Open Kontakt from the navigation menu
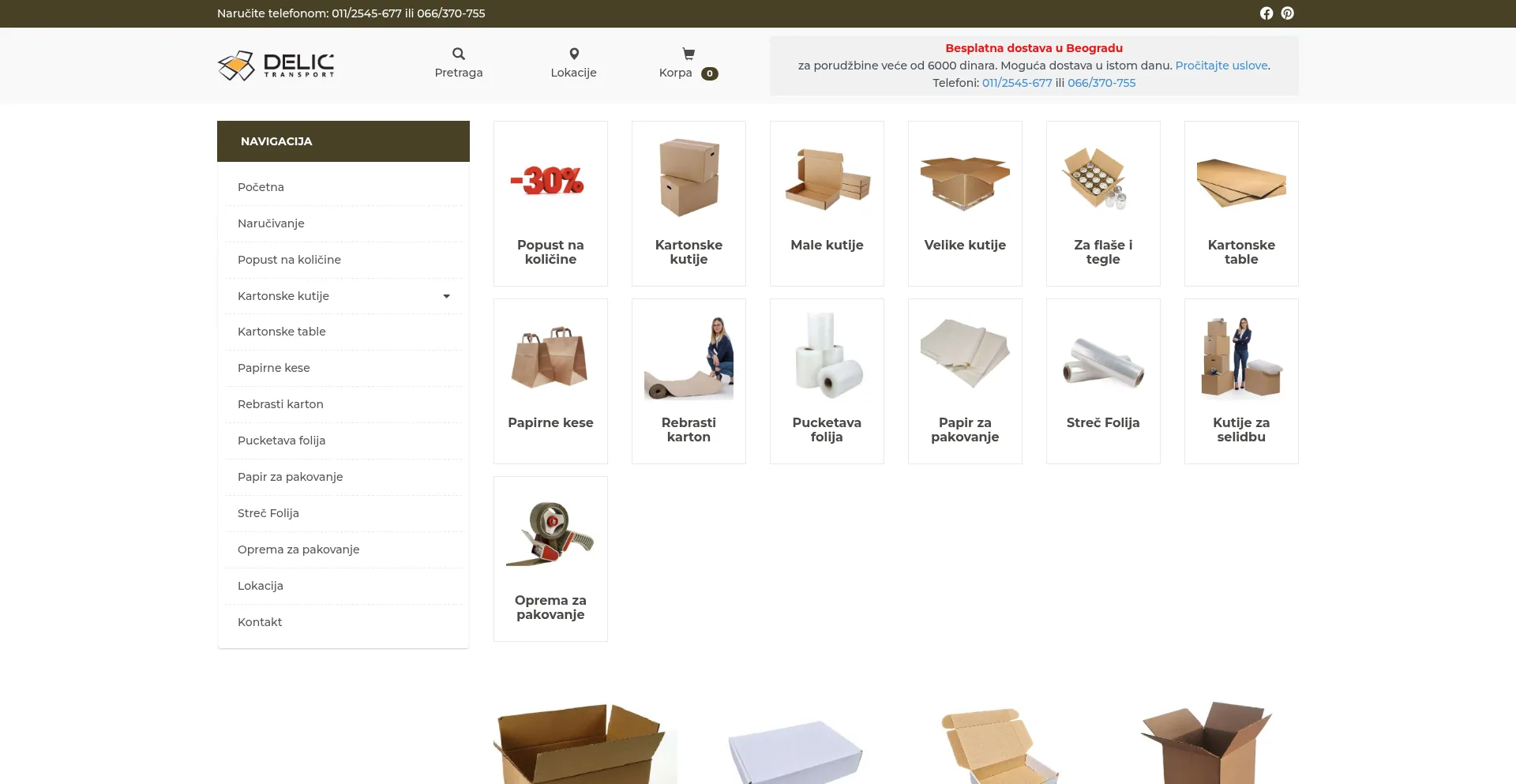 point(260,622)
